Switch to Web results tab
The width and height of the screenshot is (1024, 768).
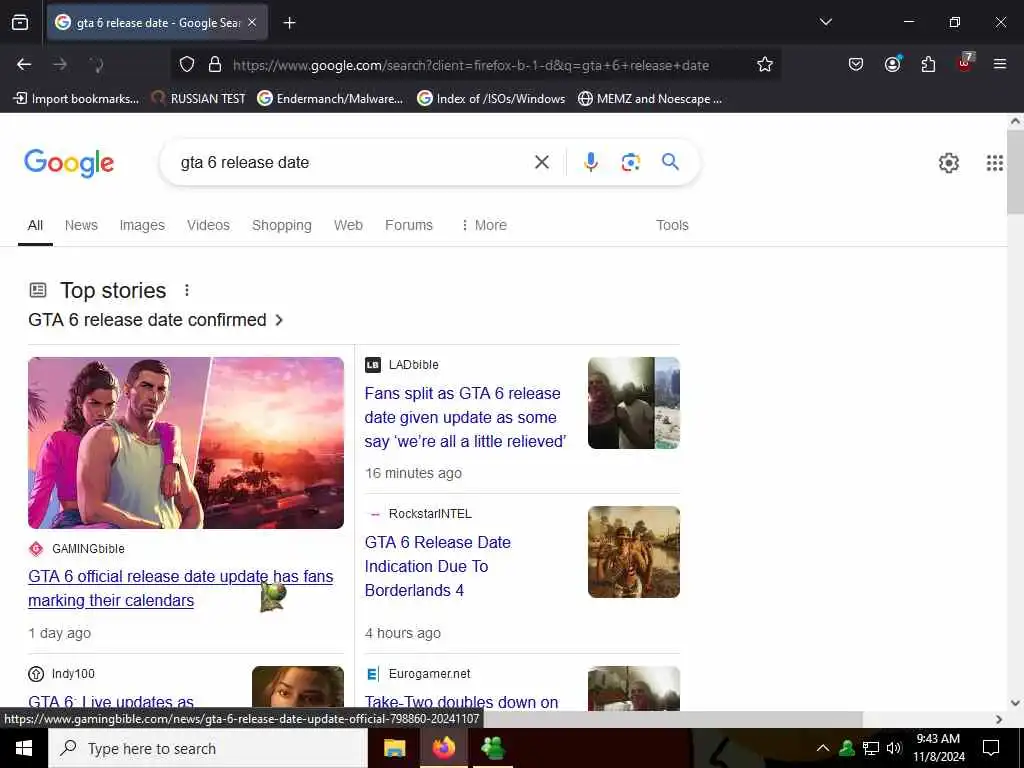point(348,225)
